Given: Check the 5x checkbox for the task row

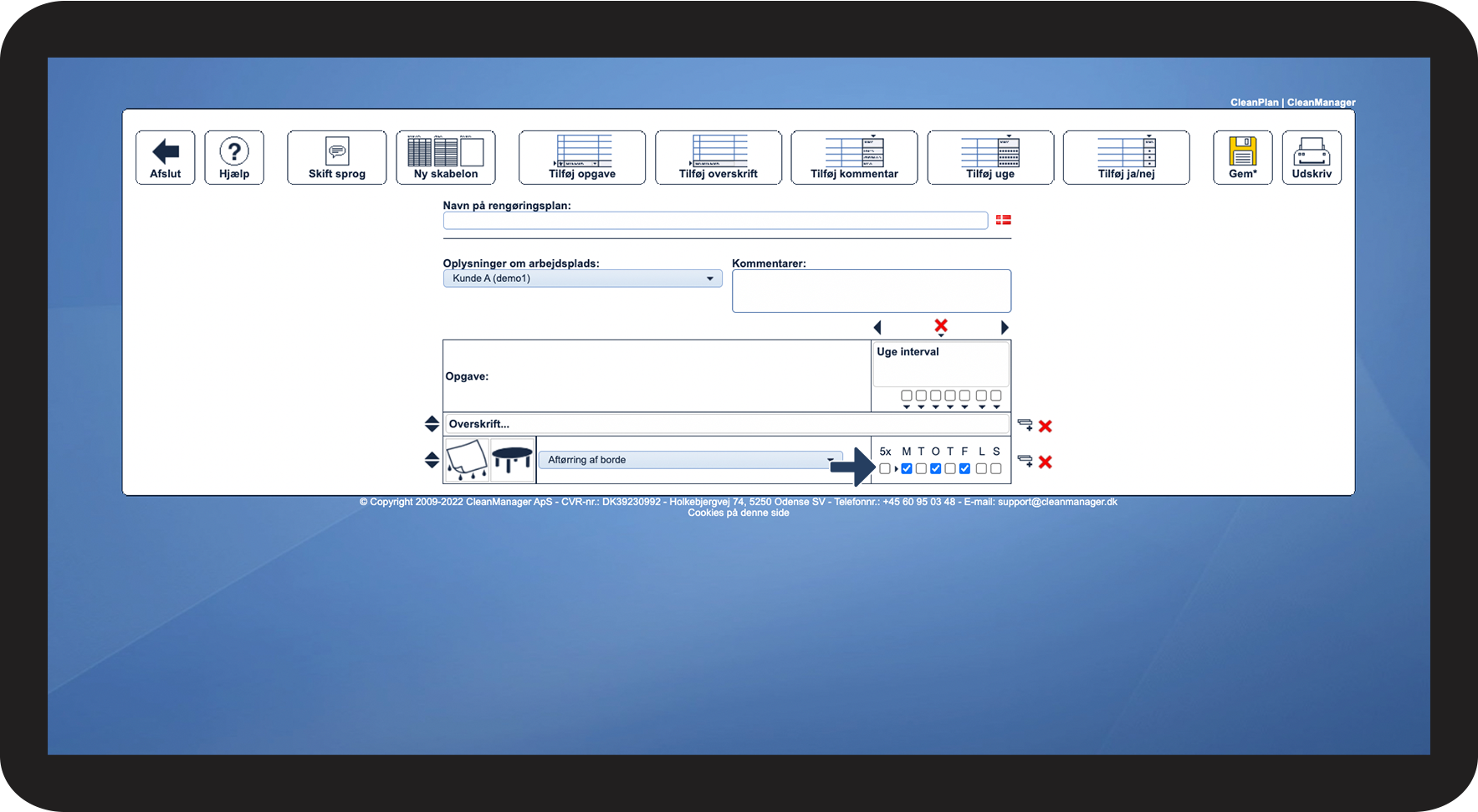Looking at the screenshot, I should (x=885, y=468).
